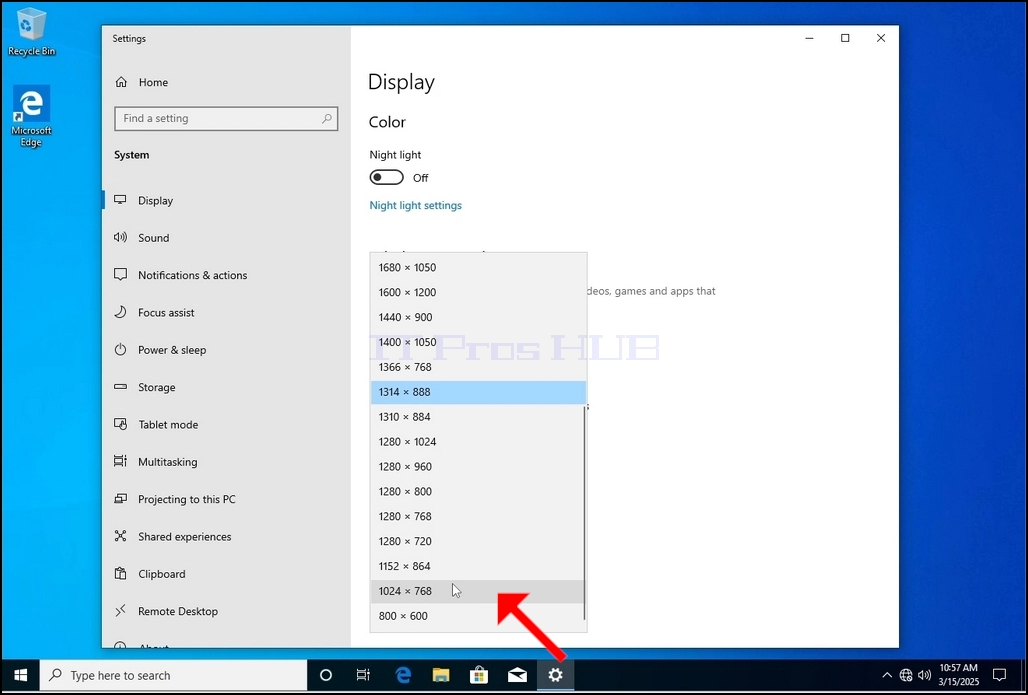Choose 1600 × 1200 resolution
Image resolution: width=1028 pixels, height=695 pixels.
[478, 292]
